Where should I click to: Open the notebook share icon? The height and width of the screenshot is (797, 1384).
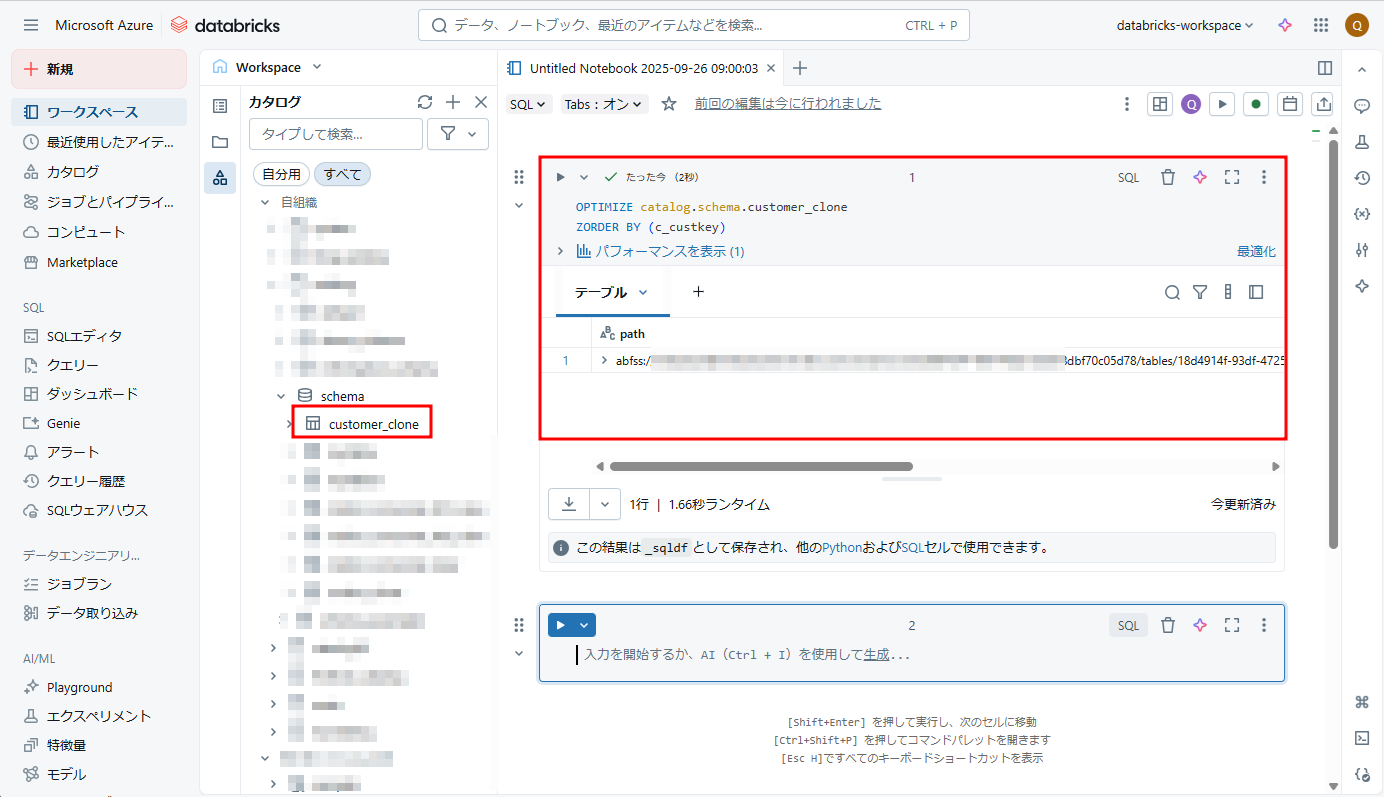pos(1323,104)
